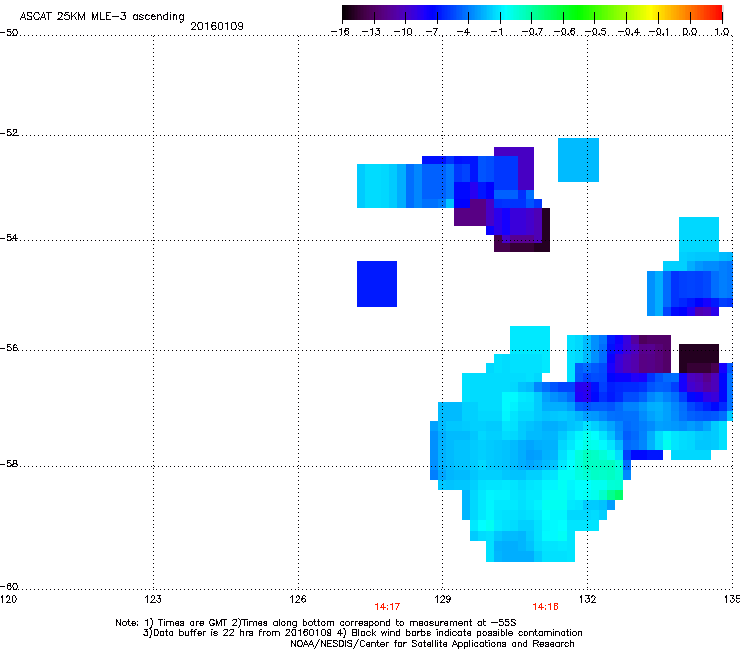Click the '-4' color bar label
Image resolution: width=740 pixels, height=650 pixels.
point(464,32)
